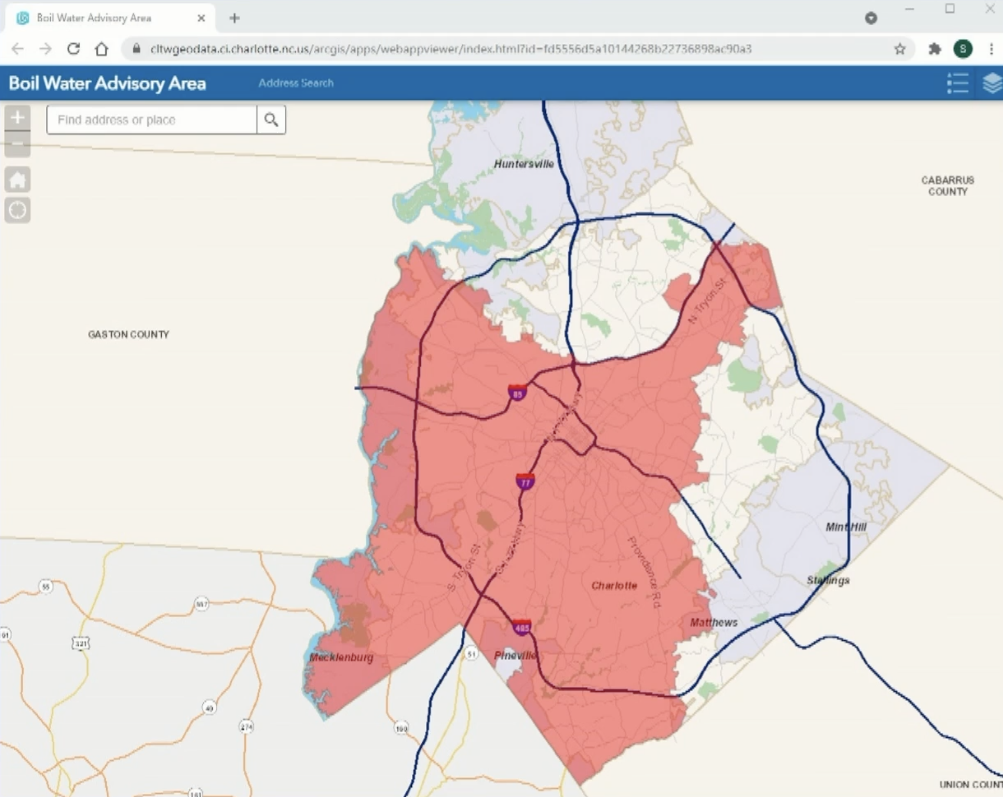Go to the browser home page
1003x797 pixels.
click(x=101, y=49)
